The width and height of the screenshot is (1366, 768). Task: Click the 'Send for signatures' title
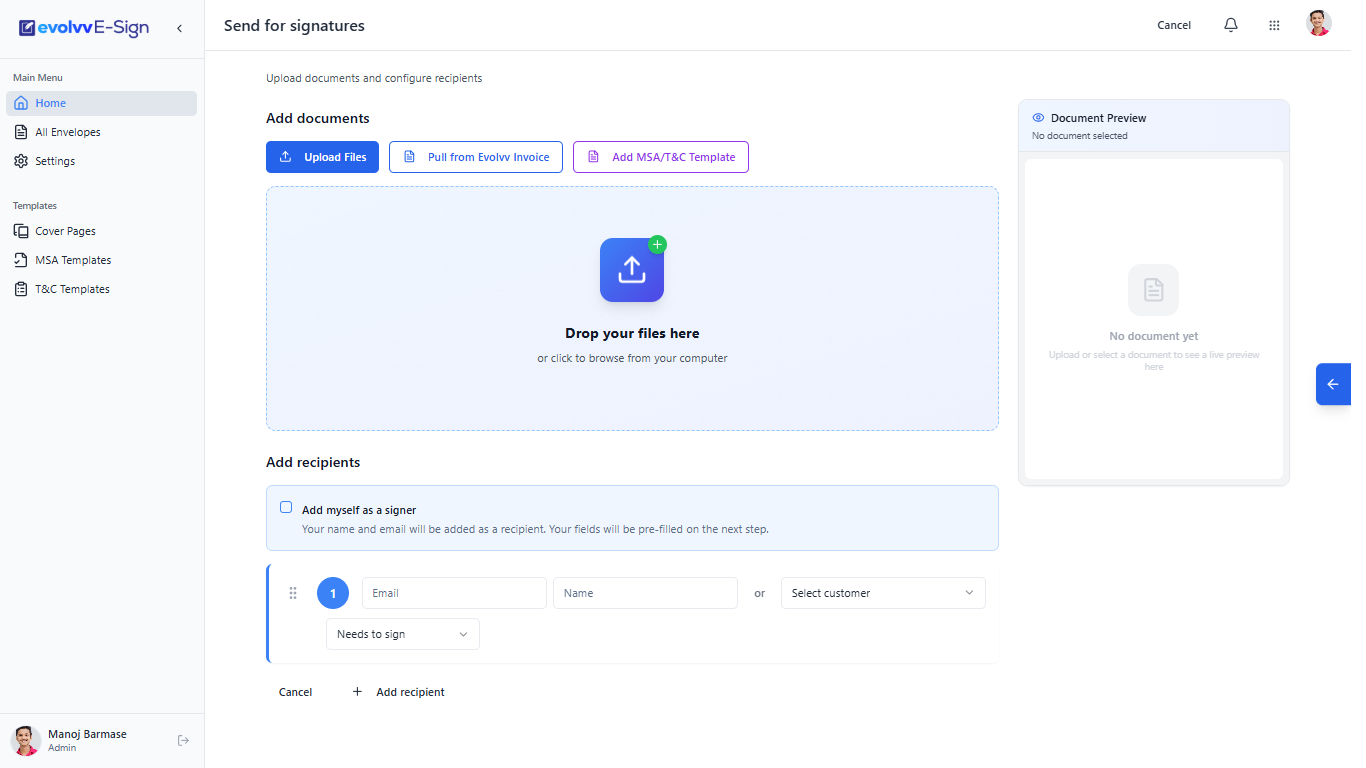coord(294,26)
